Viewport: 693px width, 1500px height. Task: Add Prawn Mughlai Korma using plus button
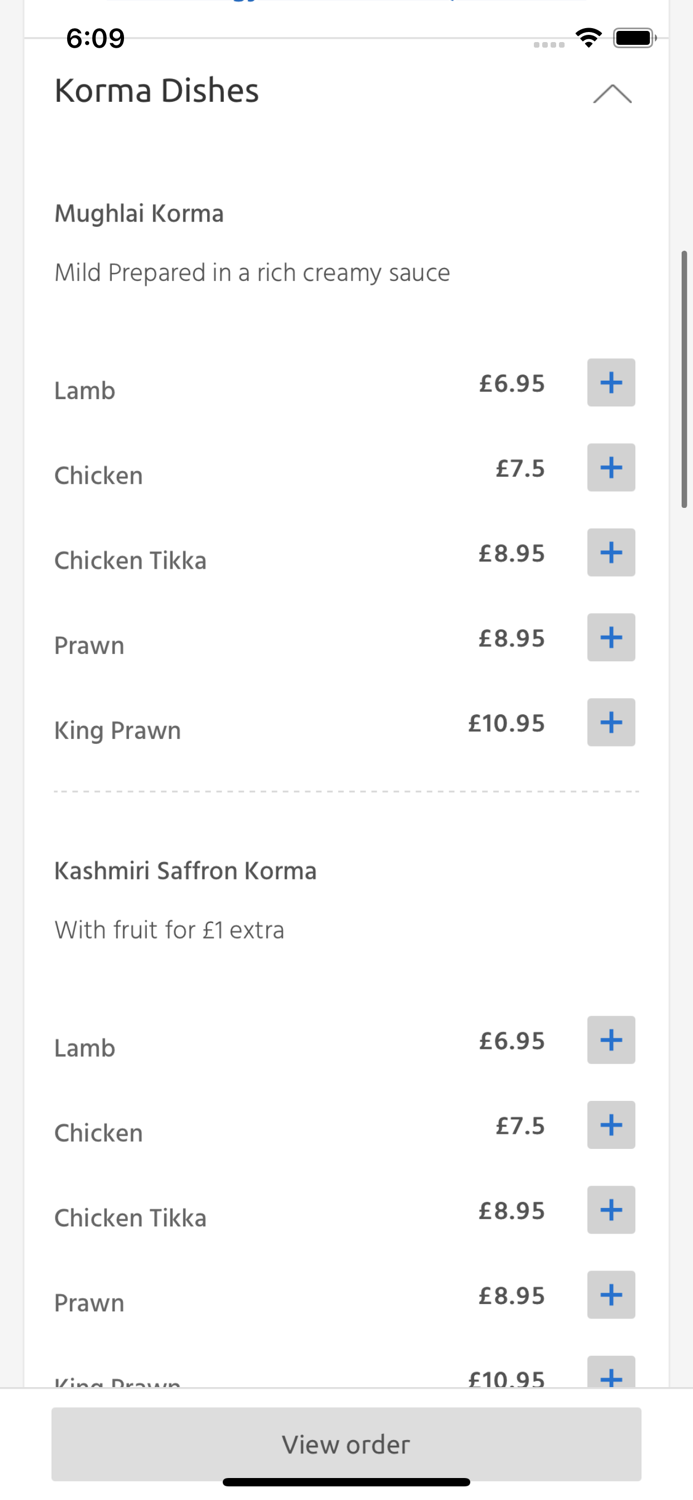611,637
